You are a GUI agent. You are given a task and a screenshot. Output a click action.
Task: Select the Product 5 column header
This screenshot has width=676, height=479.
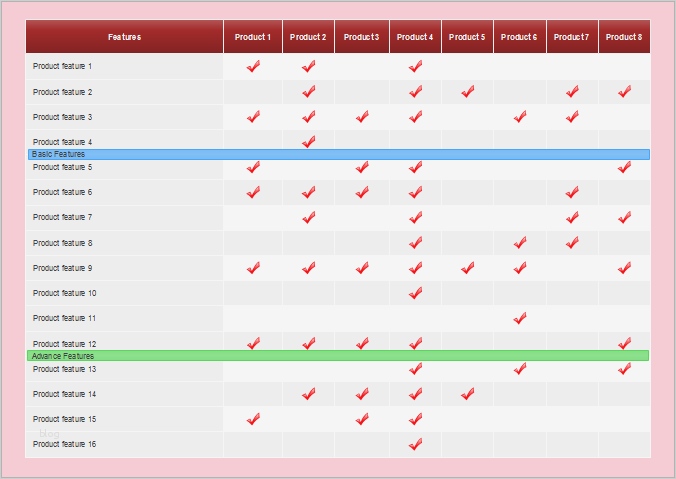[467, 37]
